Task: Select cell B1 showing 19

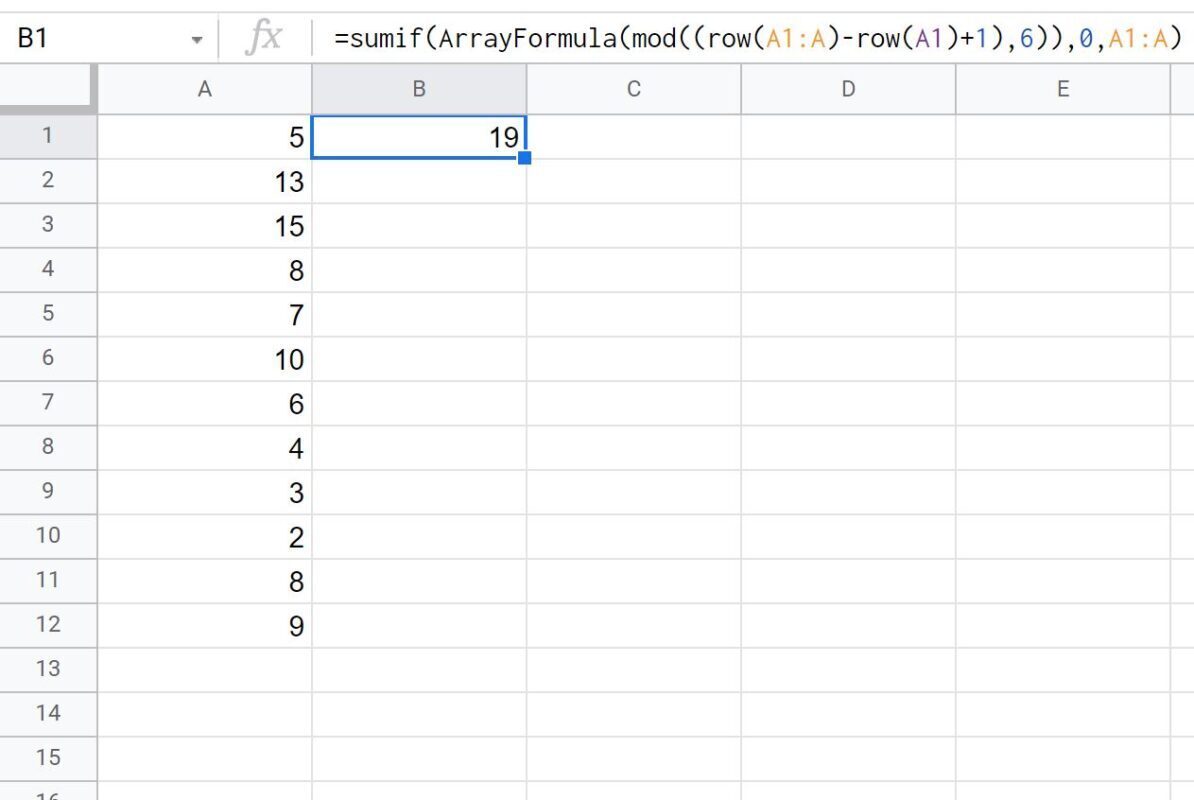Action: tap(419, 137)
